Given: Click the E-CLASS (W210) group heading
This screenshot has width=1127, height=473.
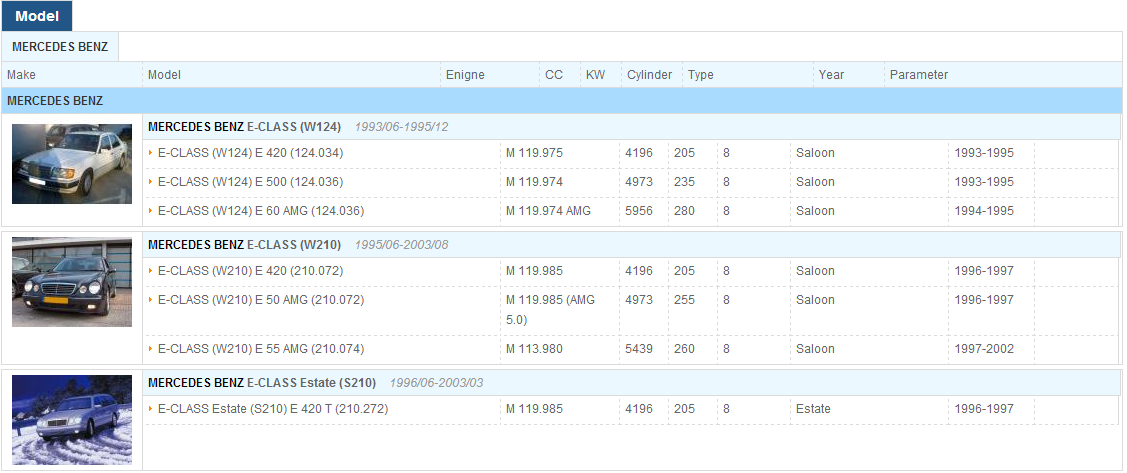Looking at the screenshot, I should coord(244,244).
